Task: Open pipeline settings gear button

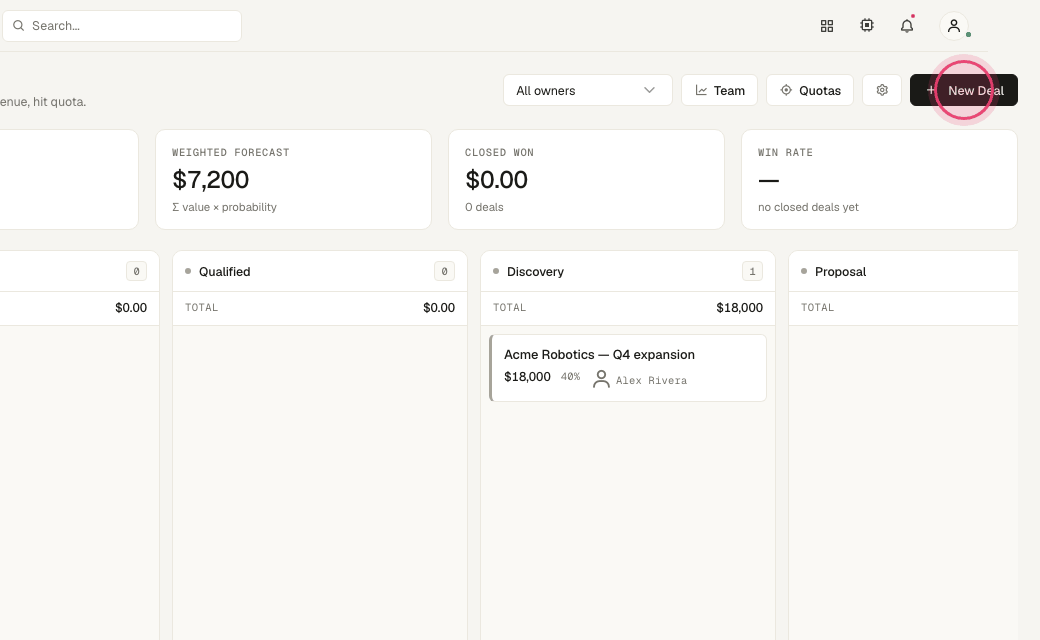Action: coord(882,90)
